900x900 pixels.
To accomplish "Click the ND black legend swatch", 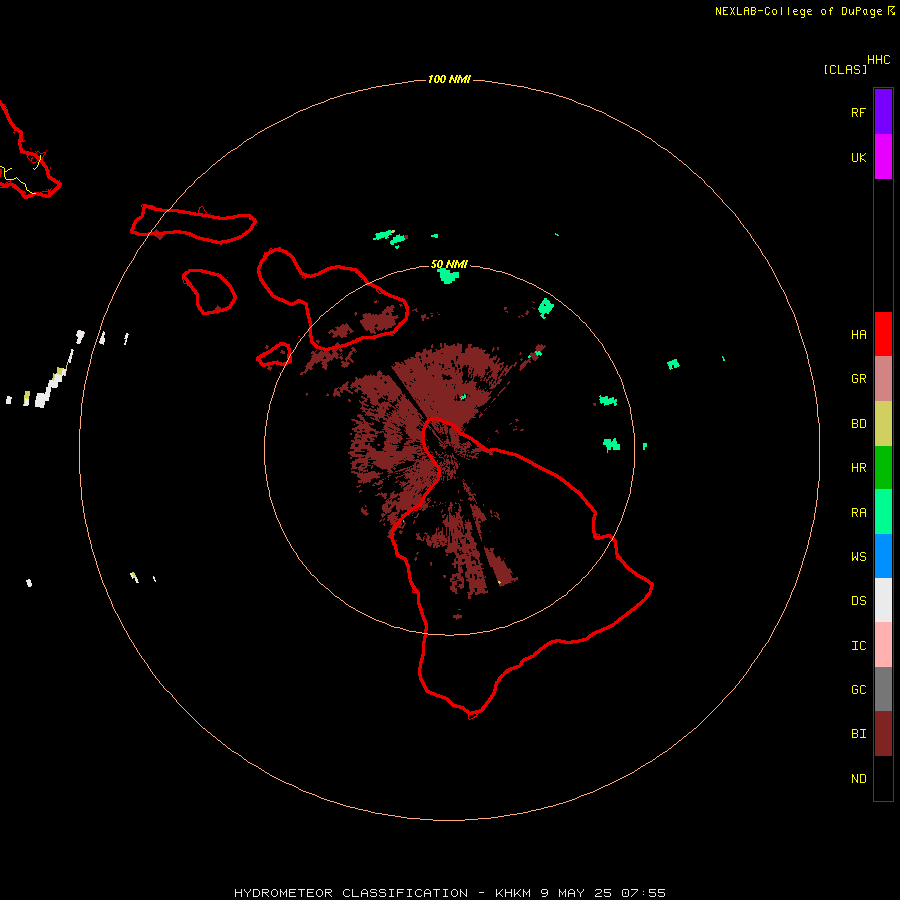I will tap(883, 778).
